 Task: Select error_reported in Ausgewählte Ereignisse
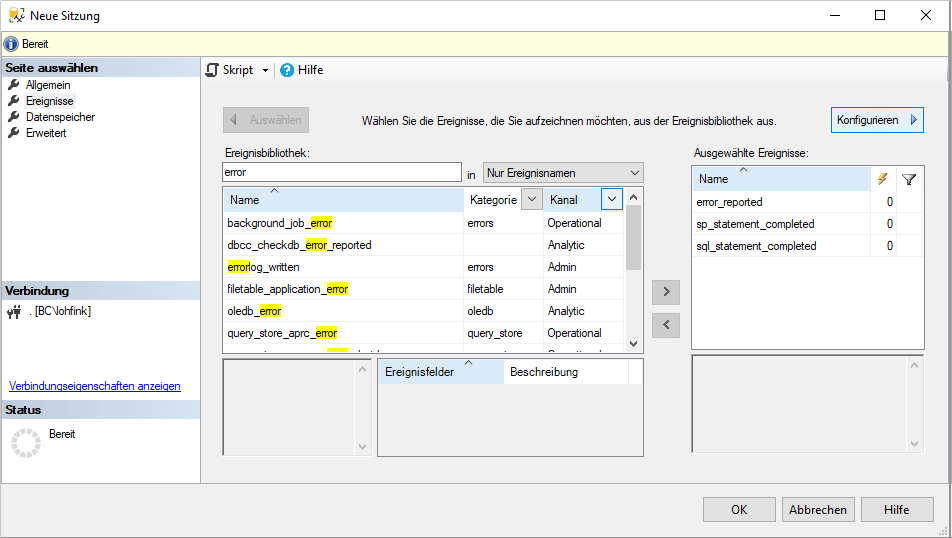tap(807, 202)
